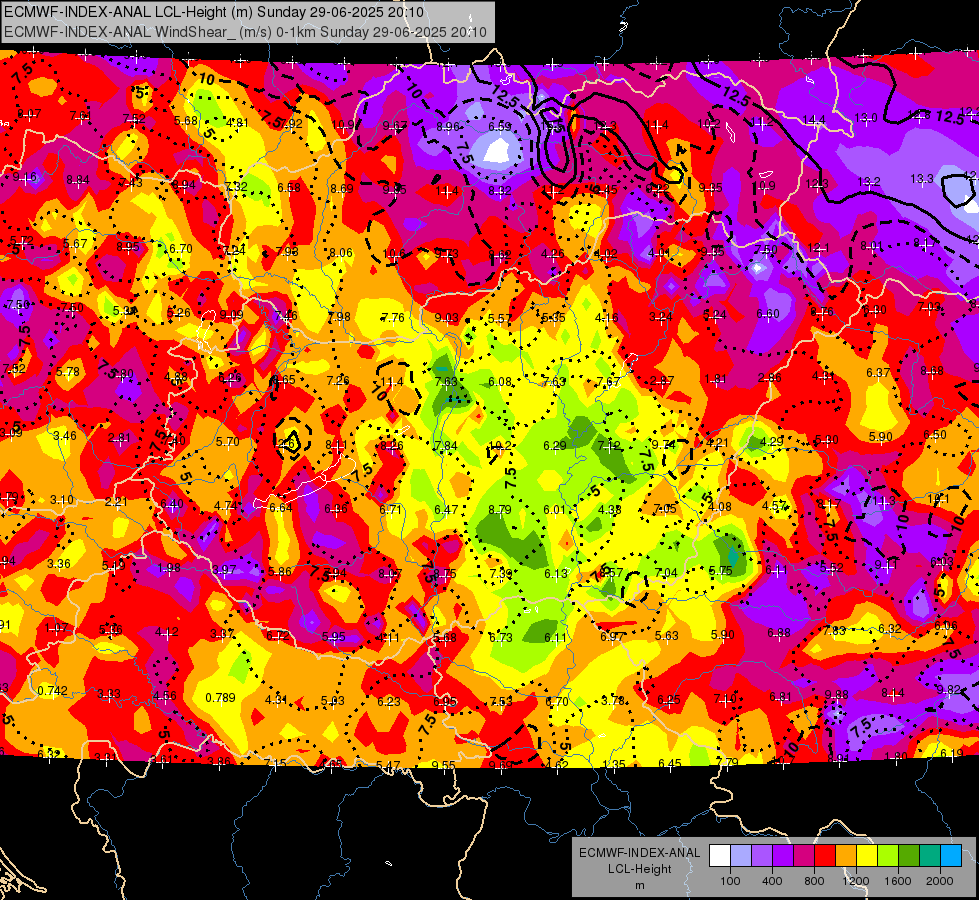Click the grid value 0.789
Viewport: 979px width, 900px height.
(220, 698)
